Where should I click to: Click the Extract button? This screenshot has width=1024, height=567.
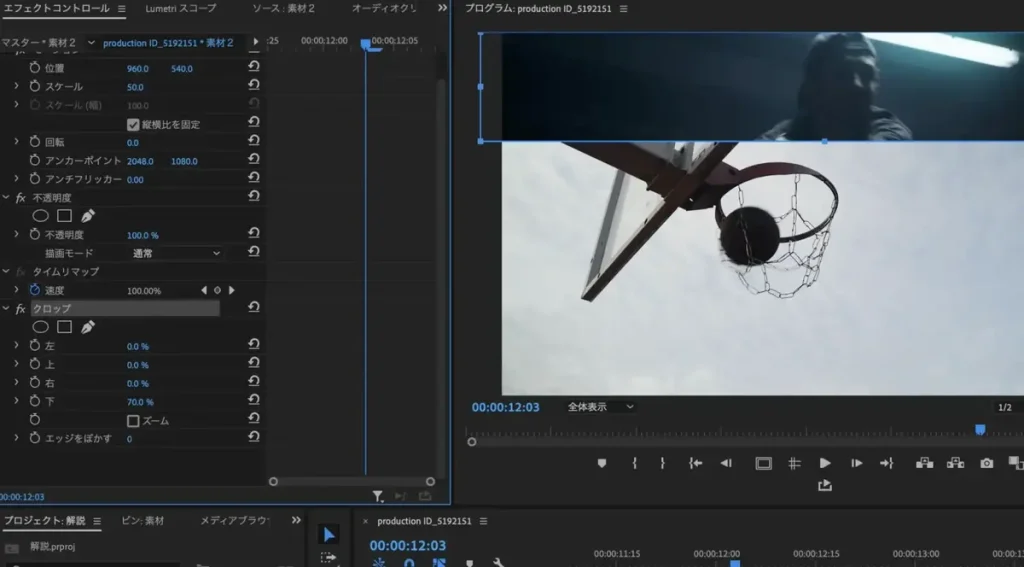(x=955, y=463)
